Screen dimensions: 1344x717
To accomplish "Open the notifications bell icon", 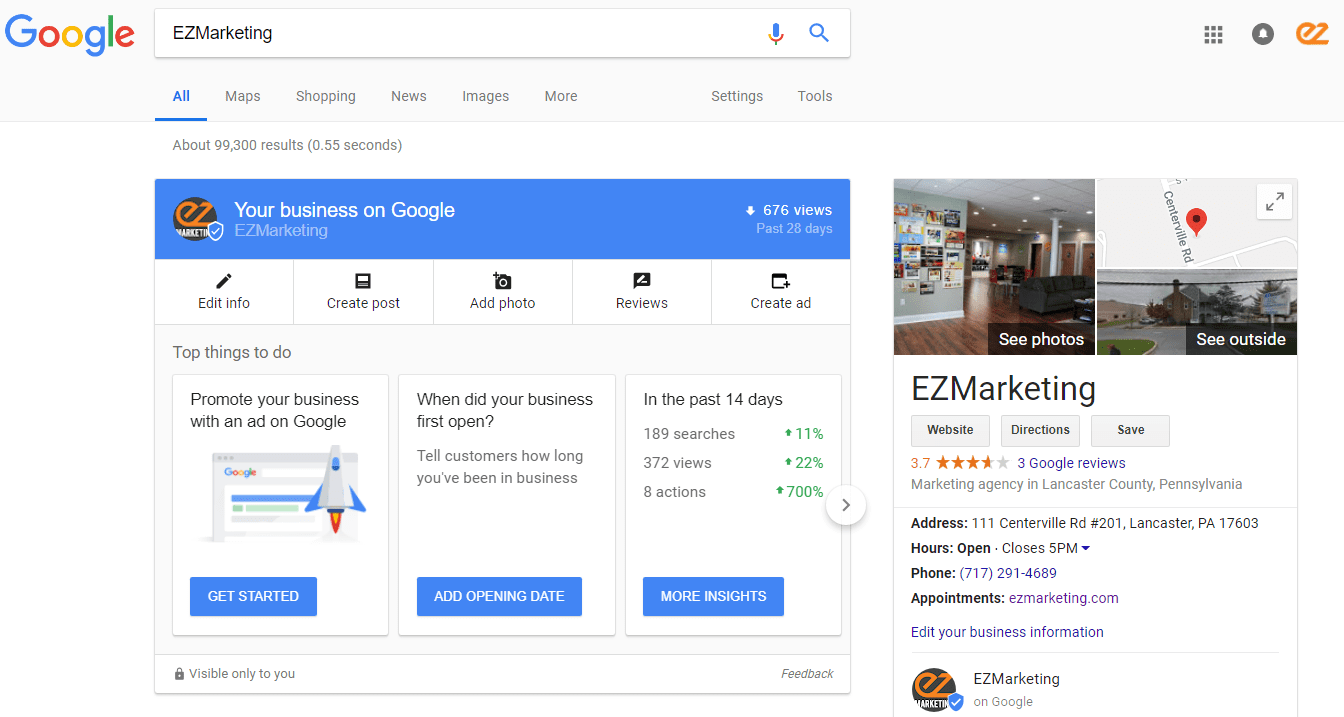I will point(1263,34).
